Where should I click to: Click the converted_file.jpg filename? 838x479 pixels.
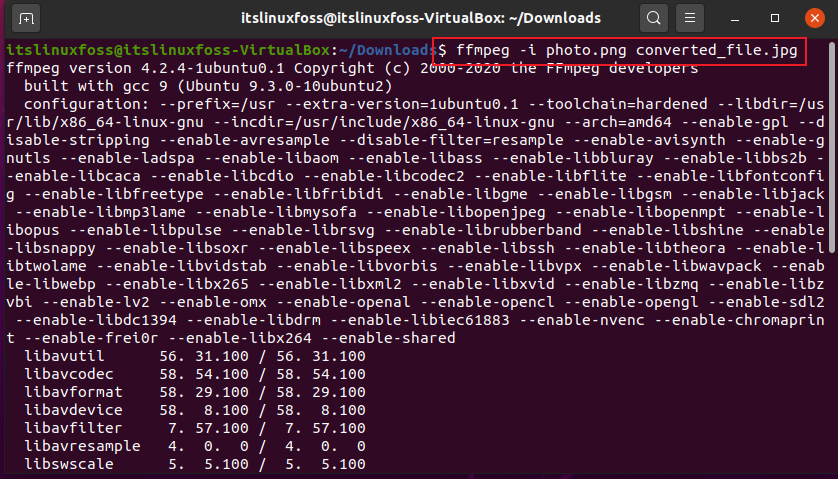(x=716, y=51)
